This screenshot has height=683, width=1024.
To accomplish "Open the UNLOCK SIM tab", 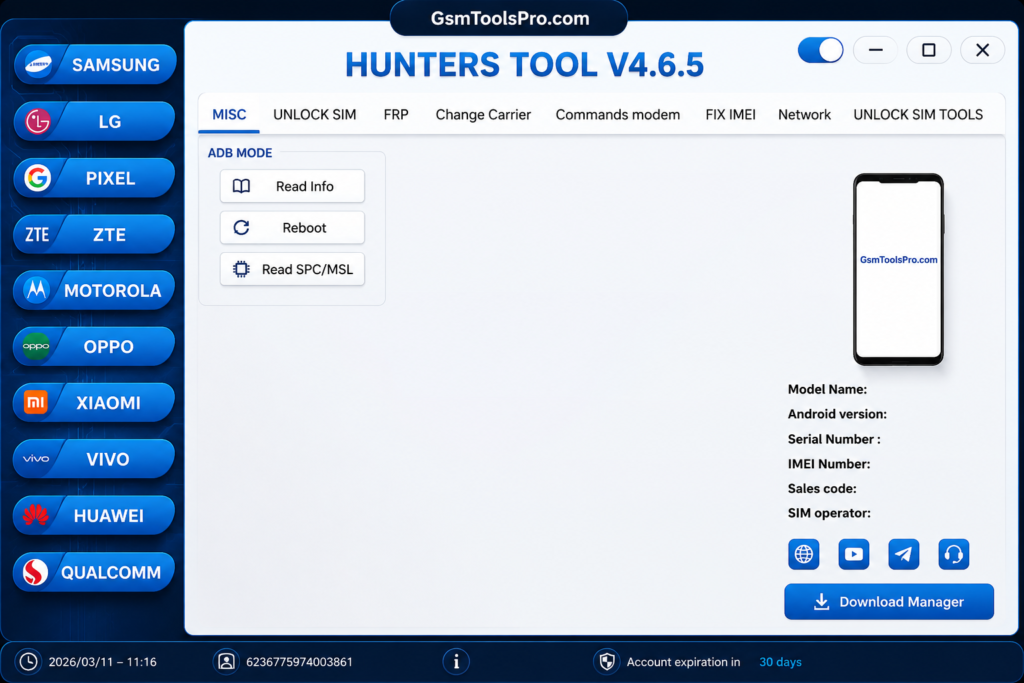I will tap(315, 115).
